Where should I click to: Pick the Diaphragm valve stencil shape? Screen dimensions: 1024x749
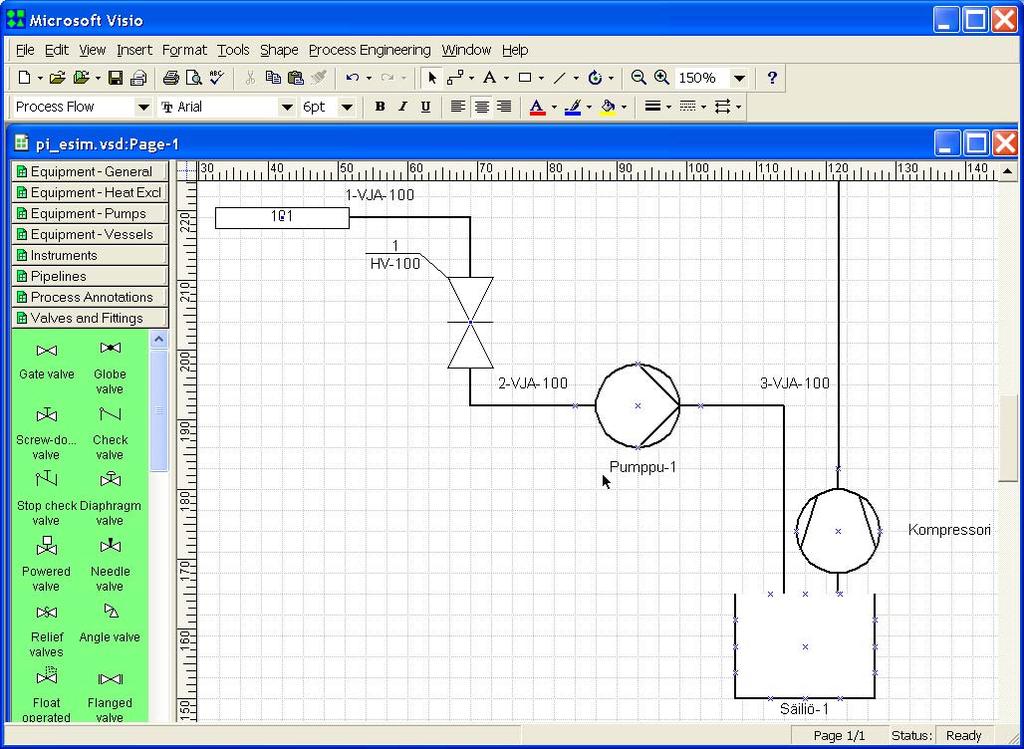[x=110, y=500]
